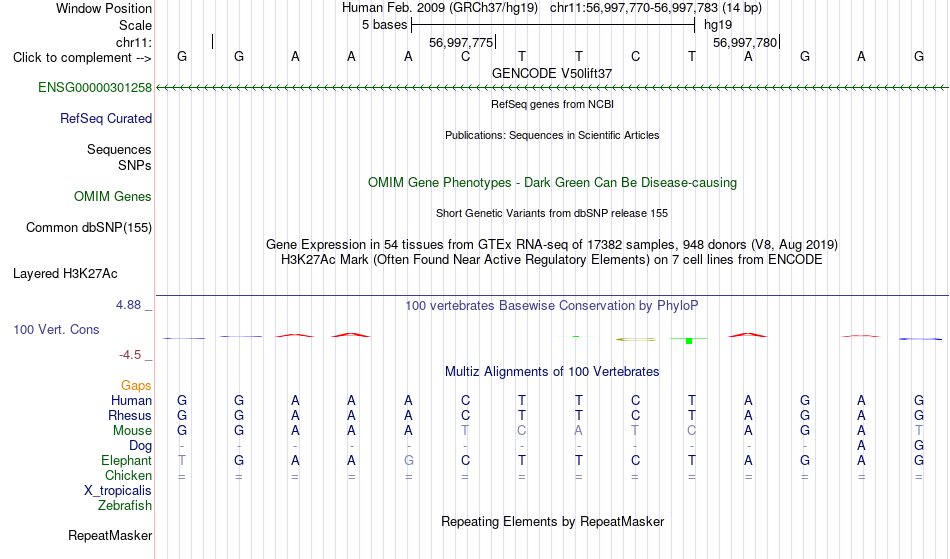The width and height of the screenshot is (950, 559).
Task: Click the RepeatMasker track label
Action: (x=110, y=535)
